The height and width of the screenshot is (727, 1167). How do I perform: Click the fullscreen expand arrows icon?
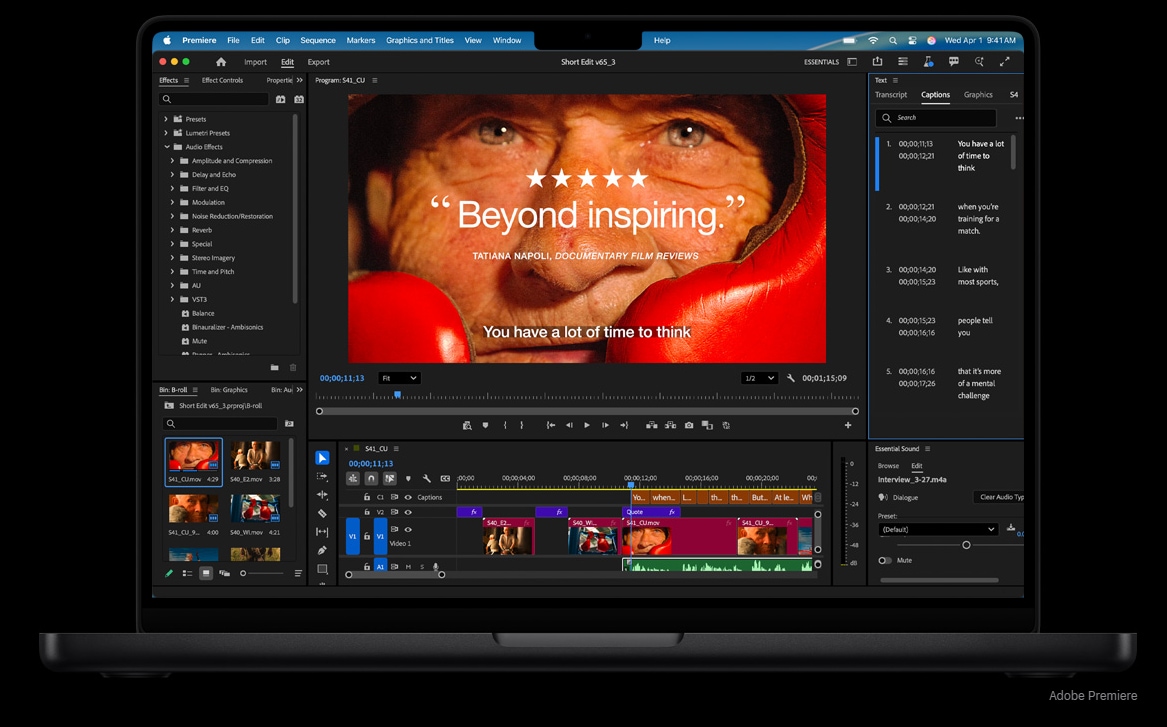click(x=1004, y=62)
